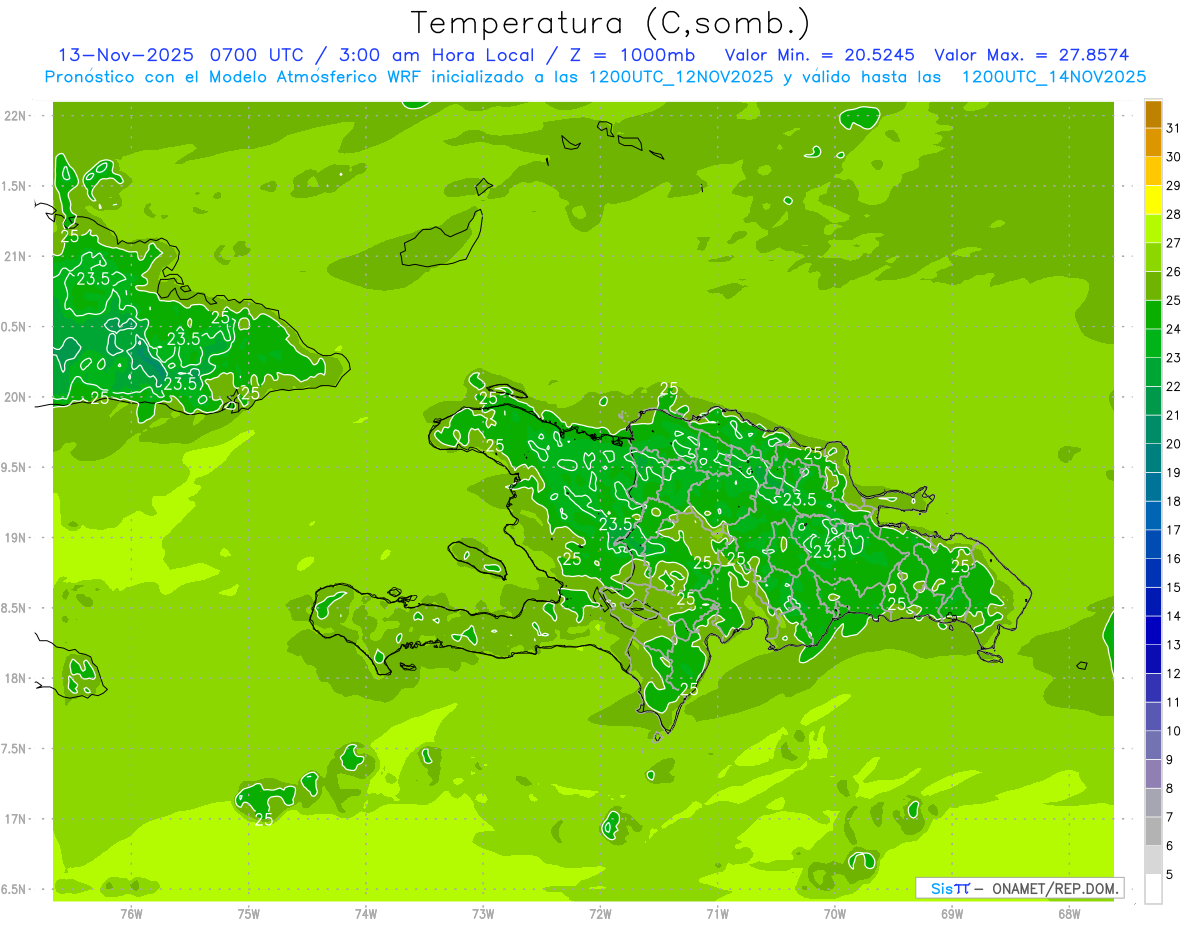Click legend value '6'
1200x927 pixels.
(x=1170, y=846)
